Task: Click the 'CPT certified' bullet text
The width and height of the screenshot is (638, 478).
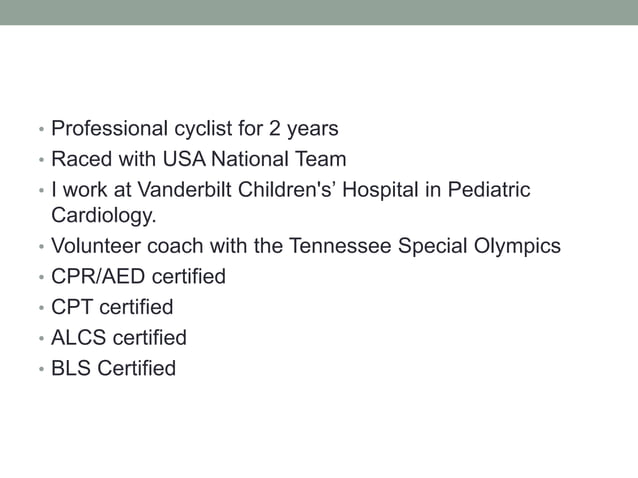Action: 112,307
